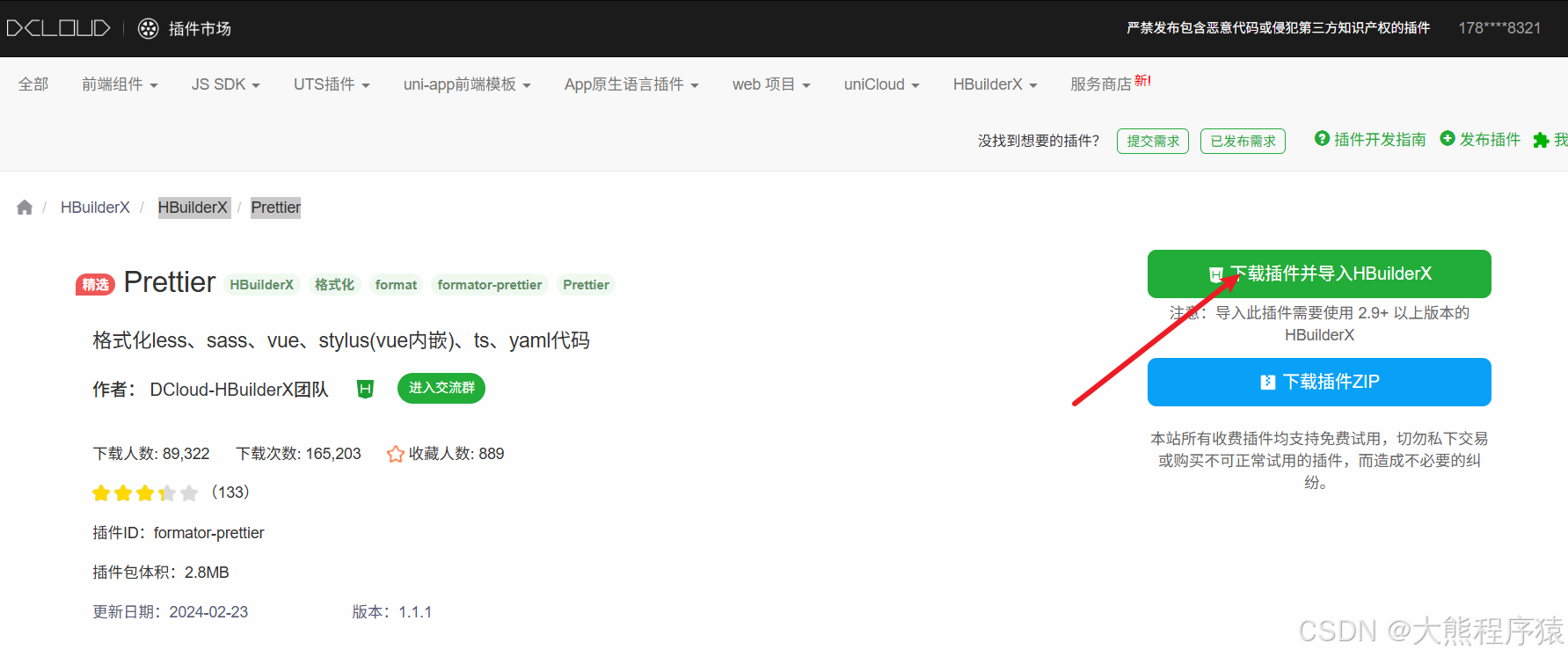Click 下载人数: 89,322 text
Screen dimensions: 1568x657
(151, 454)
